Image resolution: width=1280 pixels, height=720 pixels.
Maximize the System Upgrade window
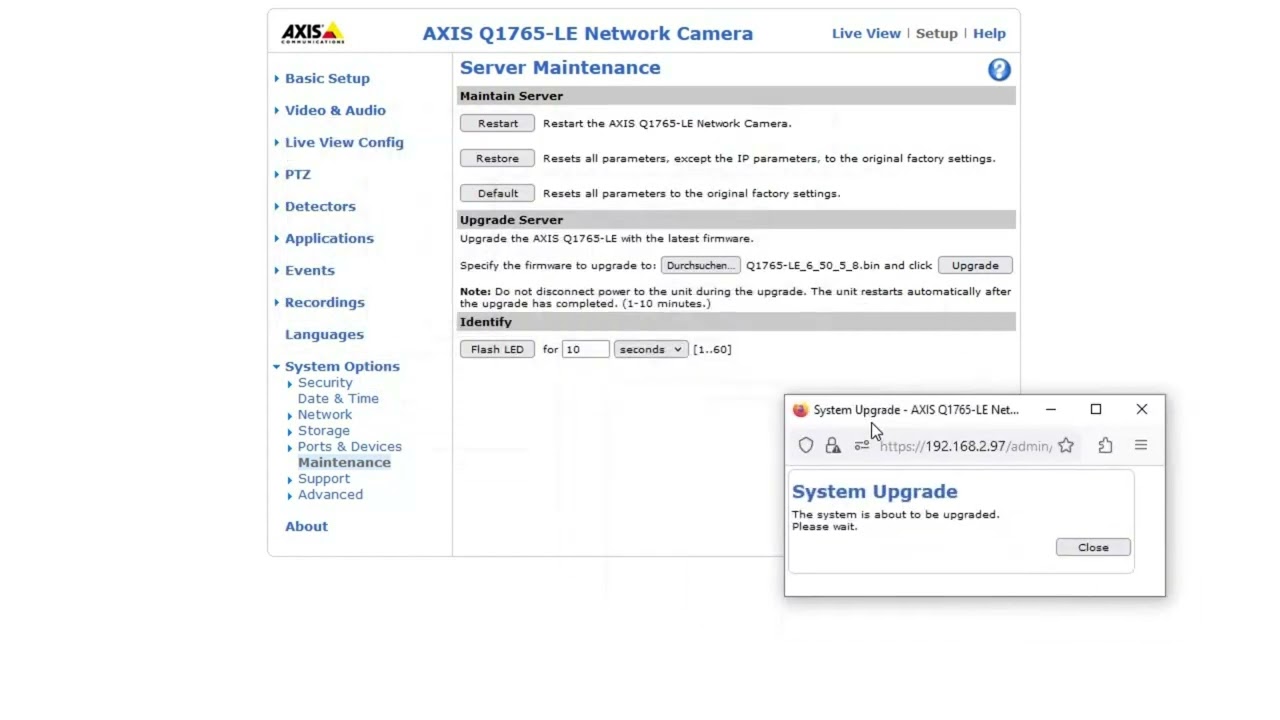[x=1096, y=409]
